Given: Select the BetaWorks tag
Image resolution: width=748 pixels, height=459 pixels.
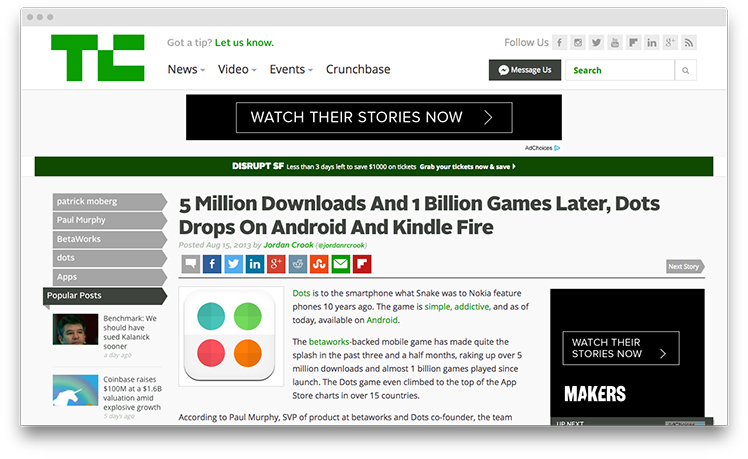Looking at the screenshot, I should pos(110,239).
